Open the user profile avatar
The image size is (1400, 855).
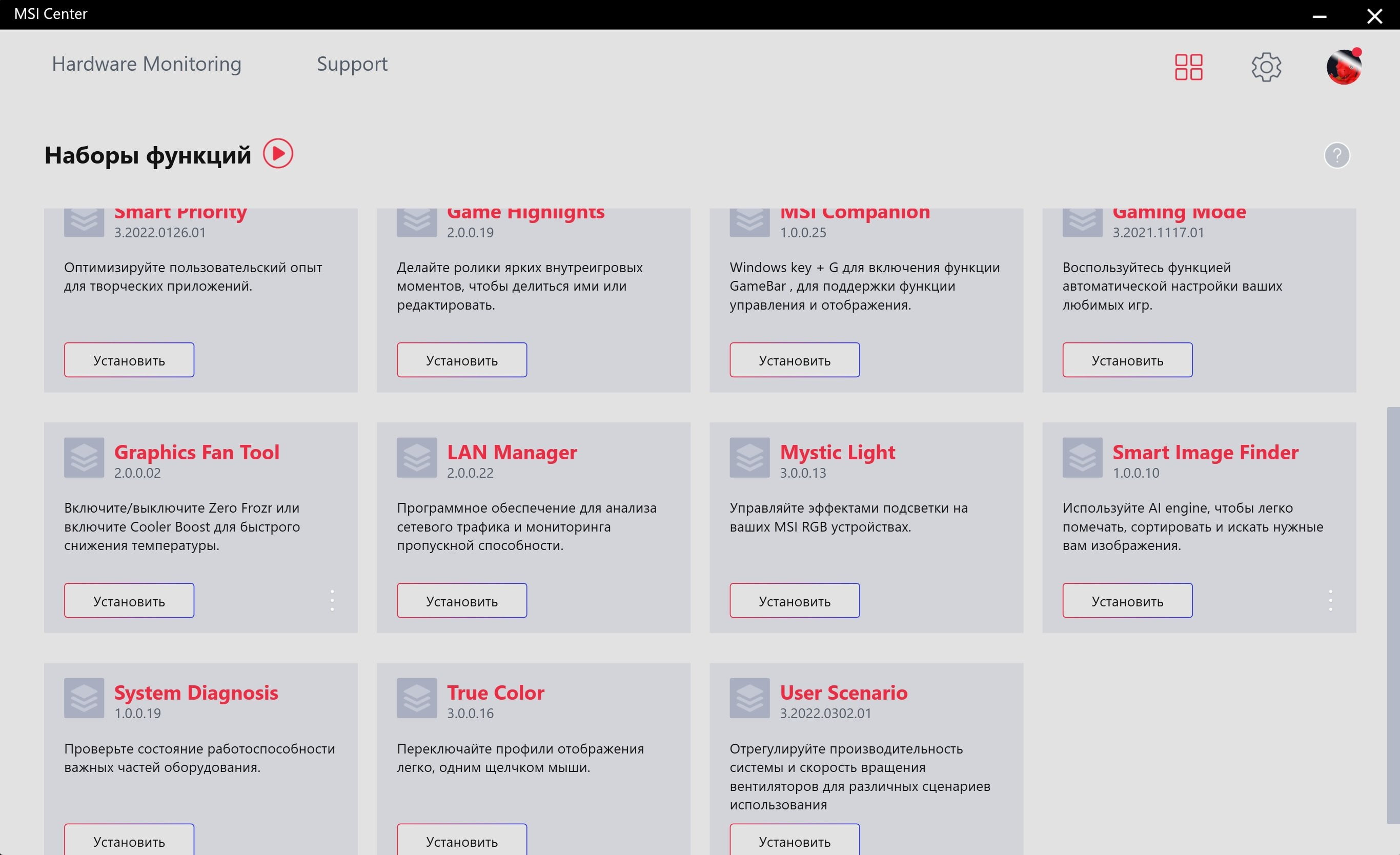point(1343,67)
